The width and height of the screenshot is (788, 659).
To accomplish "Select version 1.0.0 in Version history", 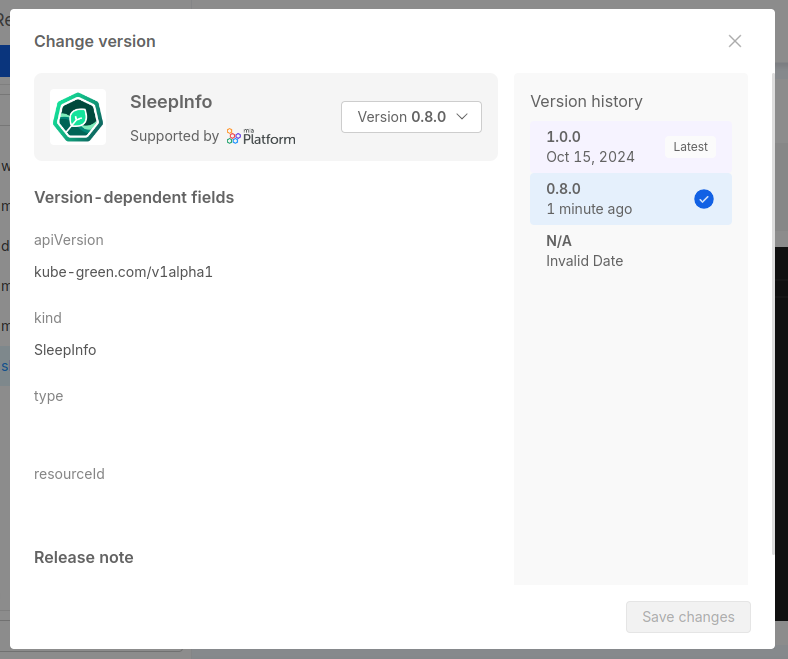I will (600, 147).
